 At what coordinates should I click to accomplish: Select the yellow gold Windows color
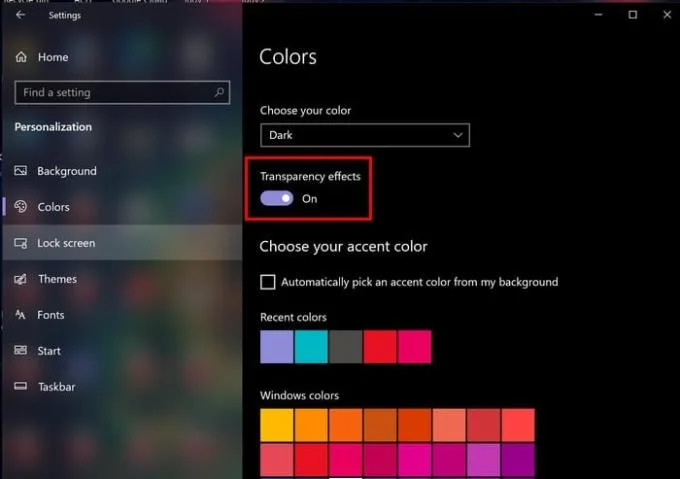(x=277, y=425)
